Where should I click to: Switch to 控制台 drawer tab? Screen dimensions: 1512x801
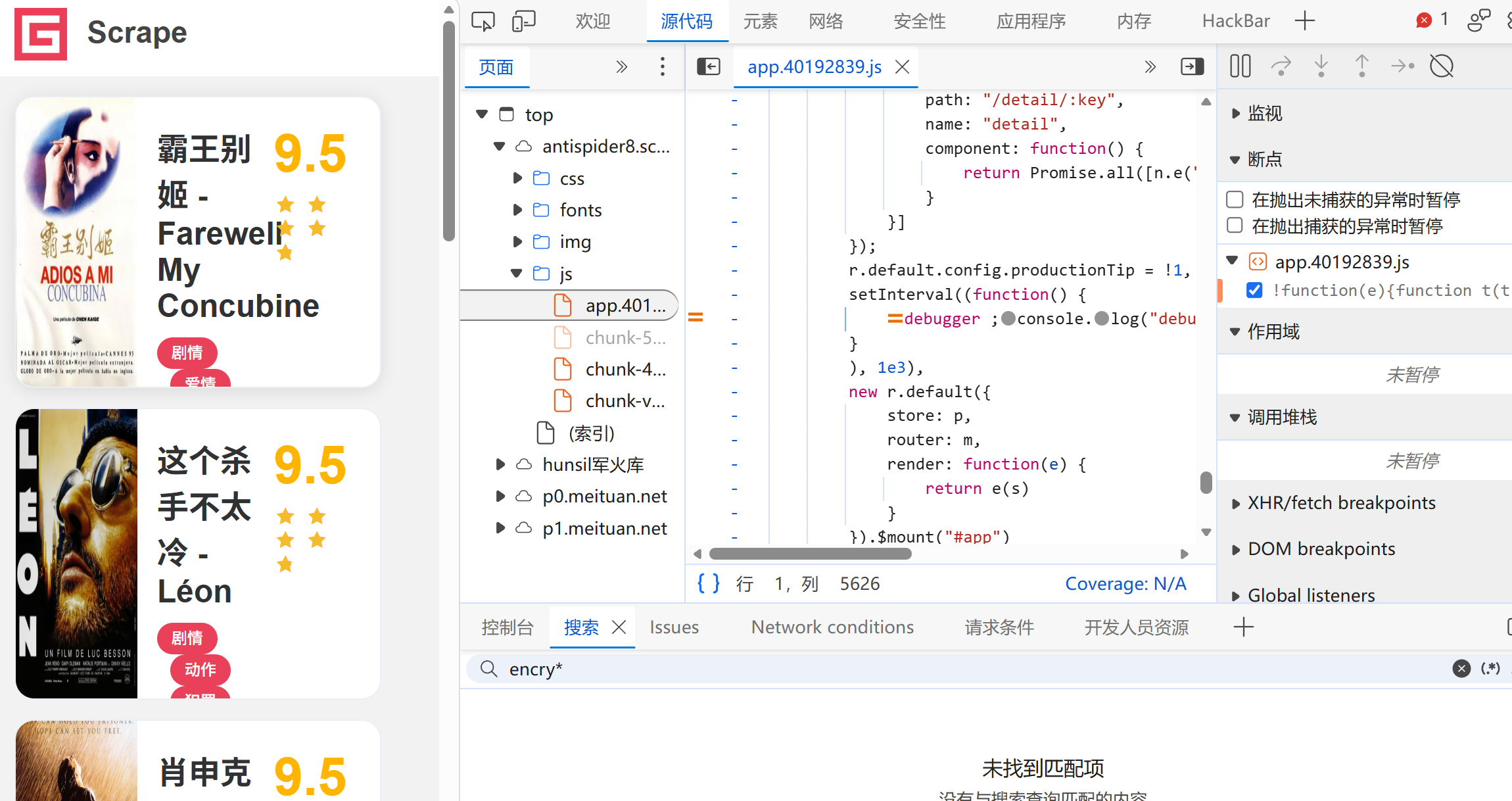pos(507,627)
